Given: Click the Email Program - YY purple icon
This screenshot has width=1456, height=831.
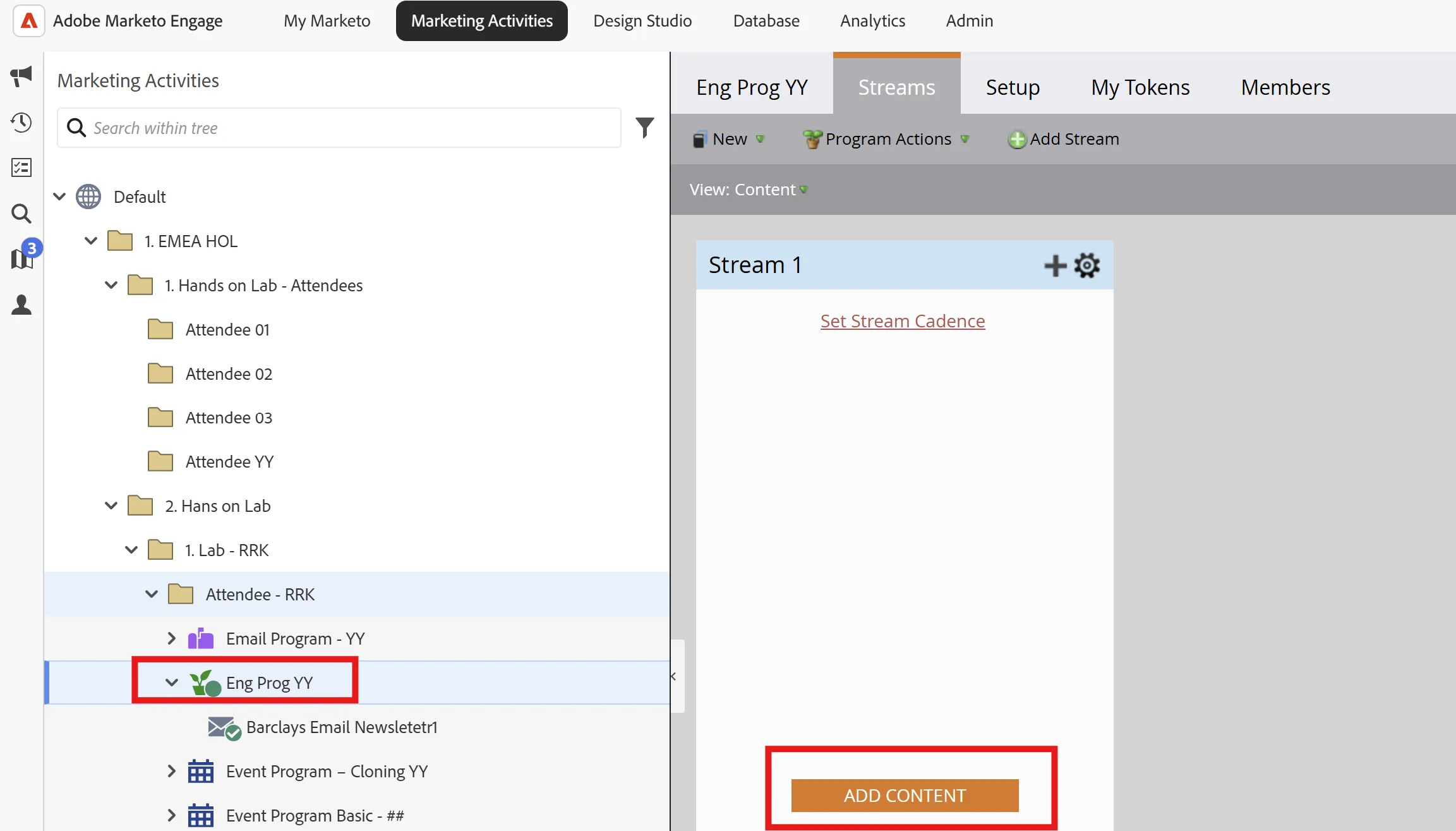Looking at the screenshot, I should click(201, 638).
